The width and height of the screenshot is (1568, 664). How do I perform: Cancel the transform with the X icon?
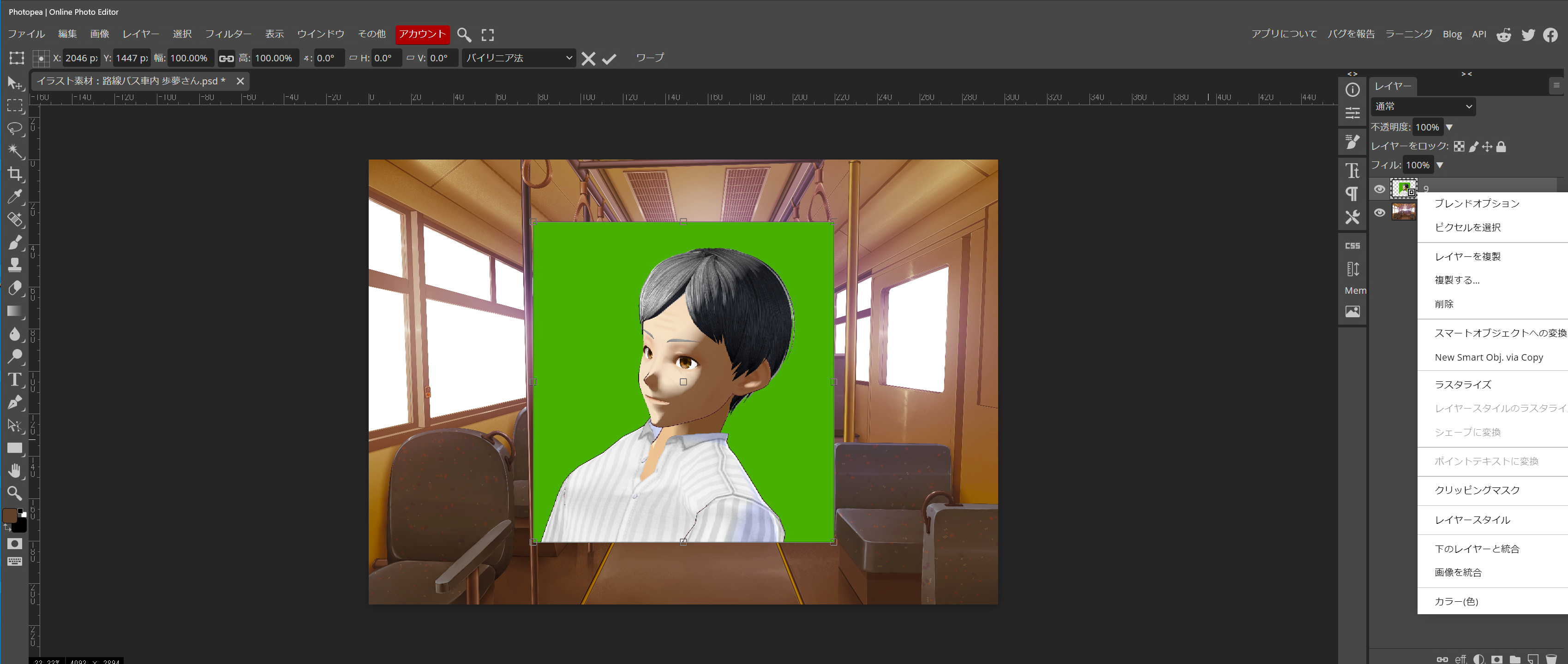(588, 59)
